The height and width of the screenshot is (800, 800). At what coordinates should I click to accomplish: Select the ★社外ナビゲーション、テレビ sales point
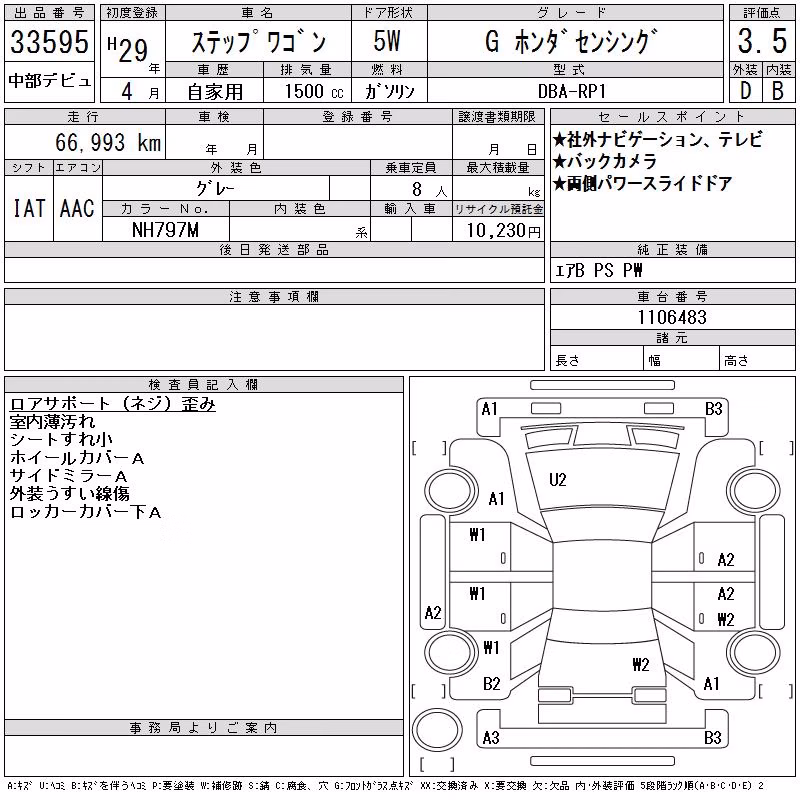[x=658, y=139]
